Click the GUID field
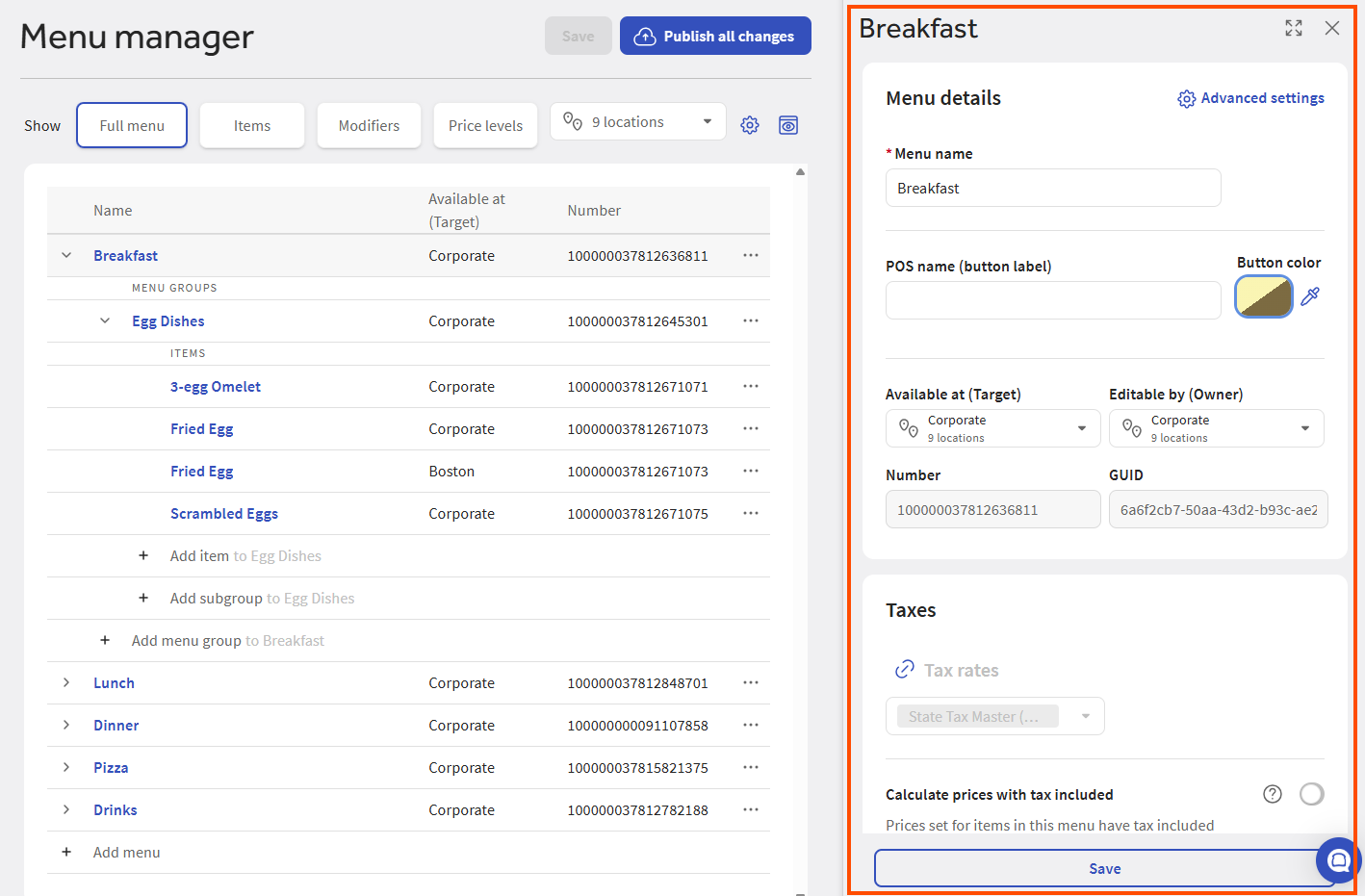This screenshot has width=1365, height=896. click(x=1218, y=509)
